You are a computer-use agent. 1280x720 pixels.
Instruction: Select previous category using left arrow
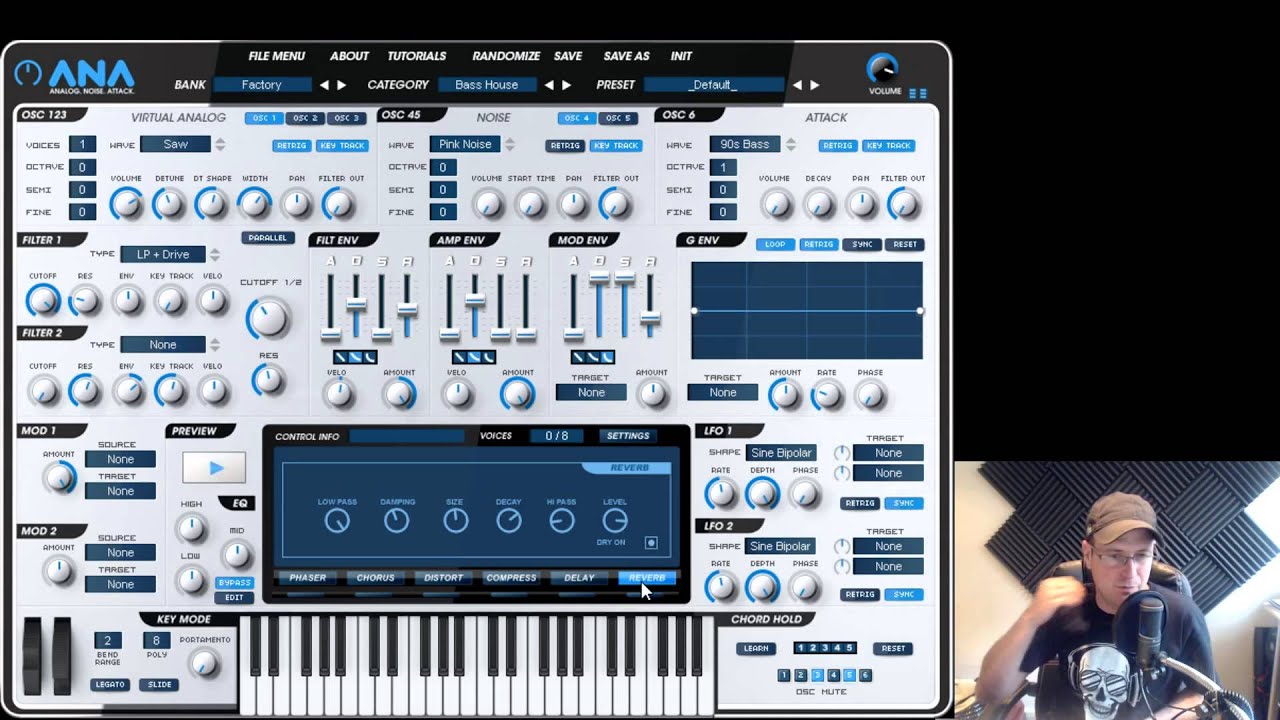click(x=549, y=85)
